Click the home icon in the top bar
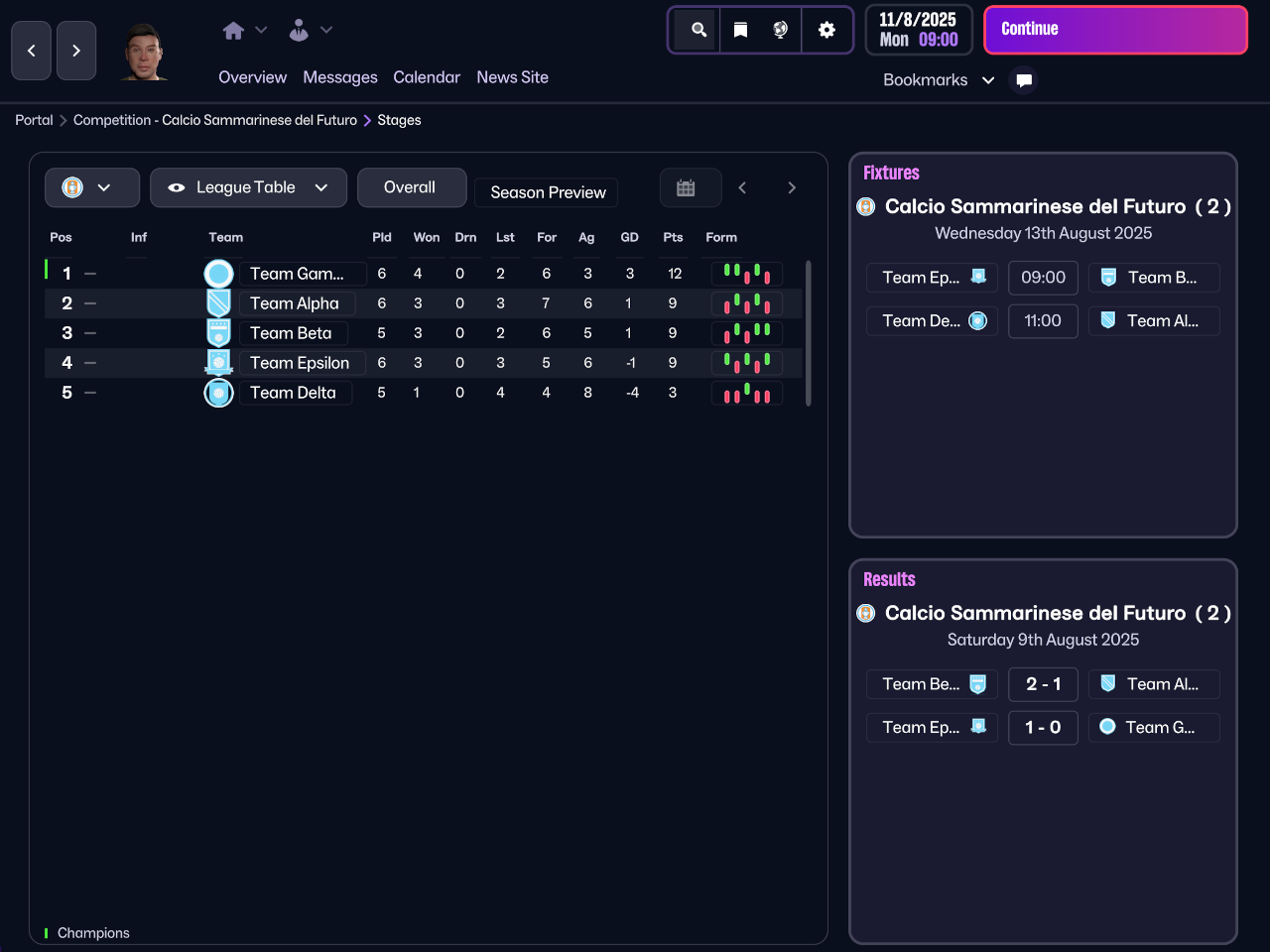 coord(233,31)
